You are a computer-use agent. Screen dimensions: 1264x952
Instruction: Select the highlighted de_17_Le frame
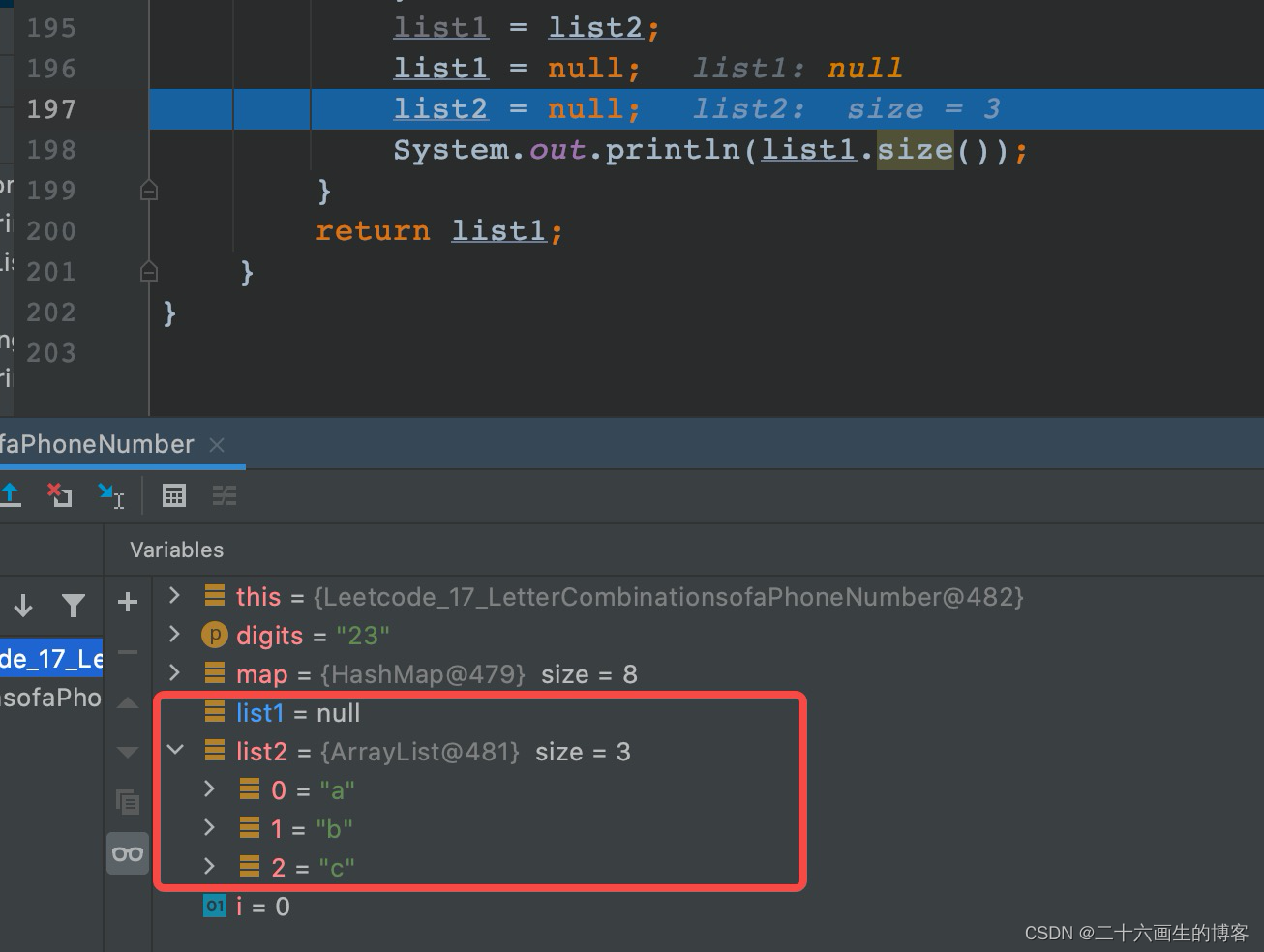click(x=50, y=658)
